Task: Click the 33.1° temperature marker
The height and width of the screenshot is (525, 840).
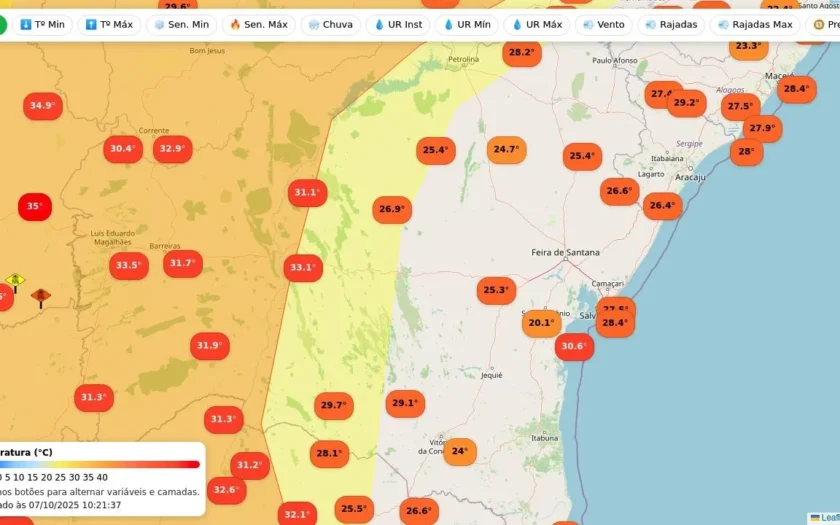Action: [303, 267]
